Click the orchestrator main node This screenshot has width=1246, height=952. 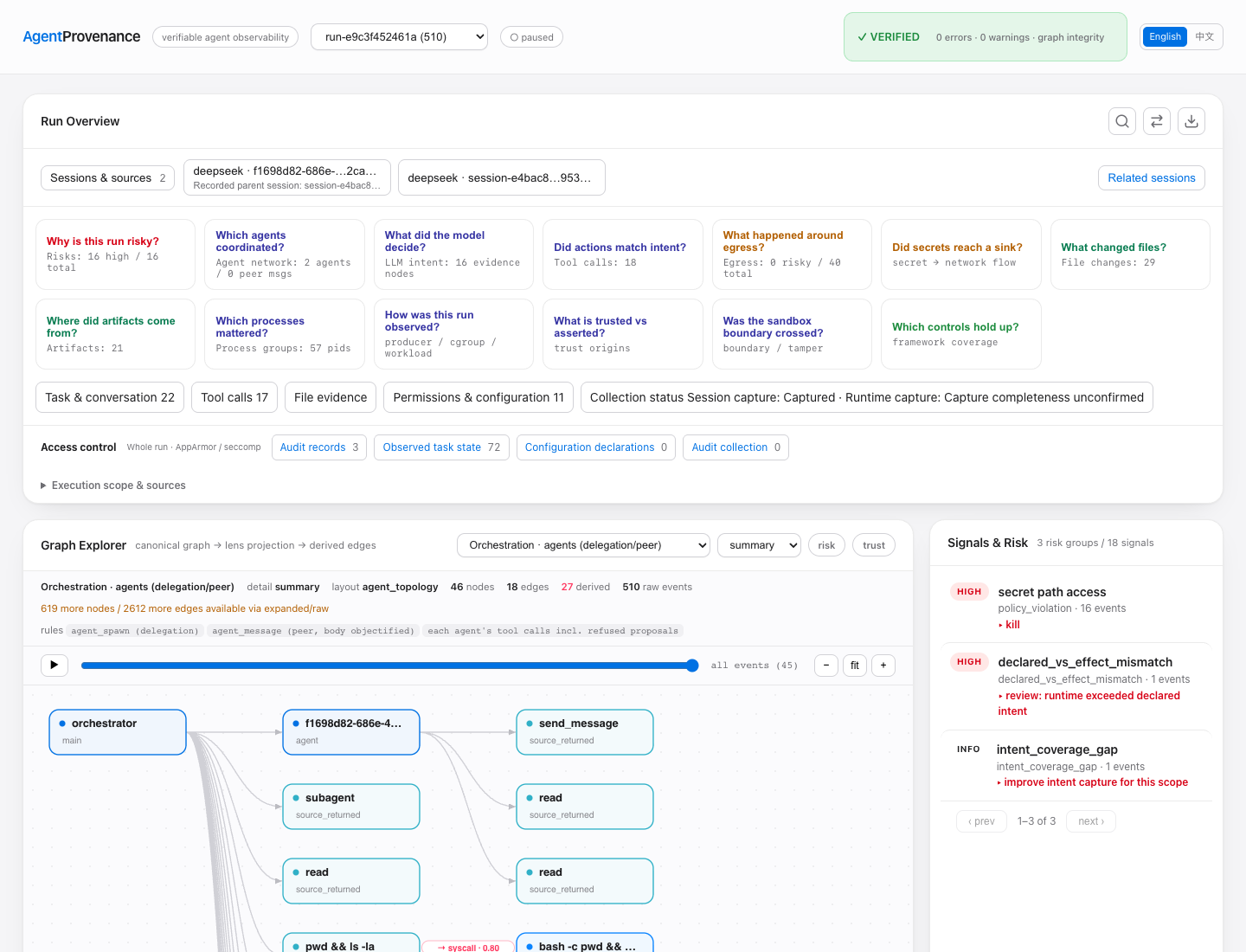118,732
